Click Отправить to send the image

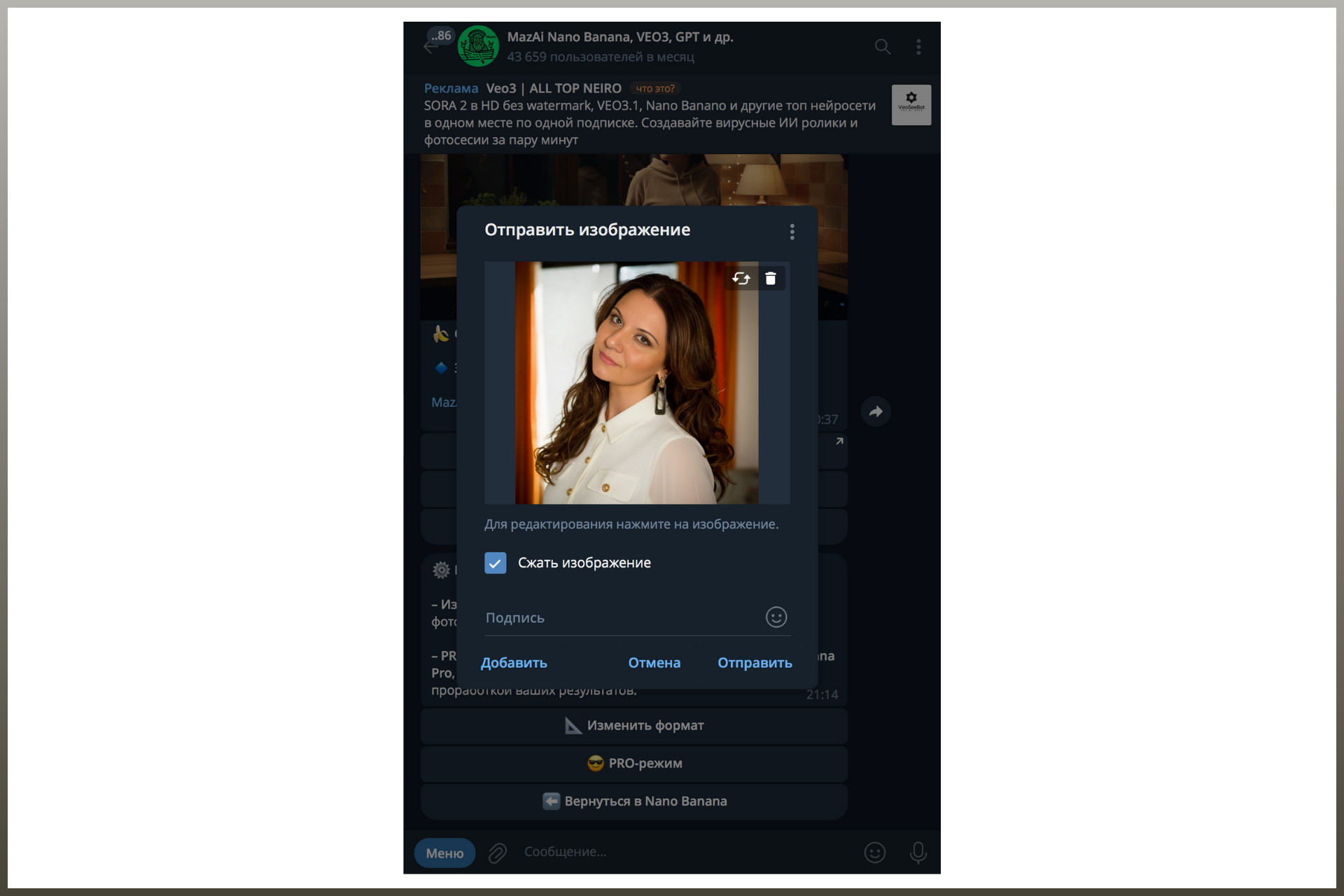754,663
